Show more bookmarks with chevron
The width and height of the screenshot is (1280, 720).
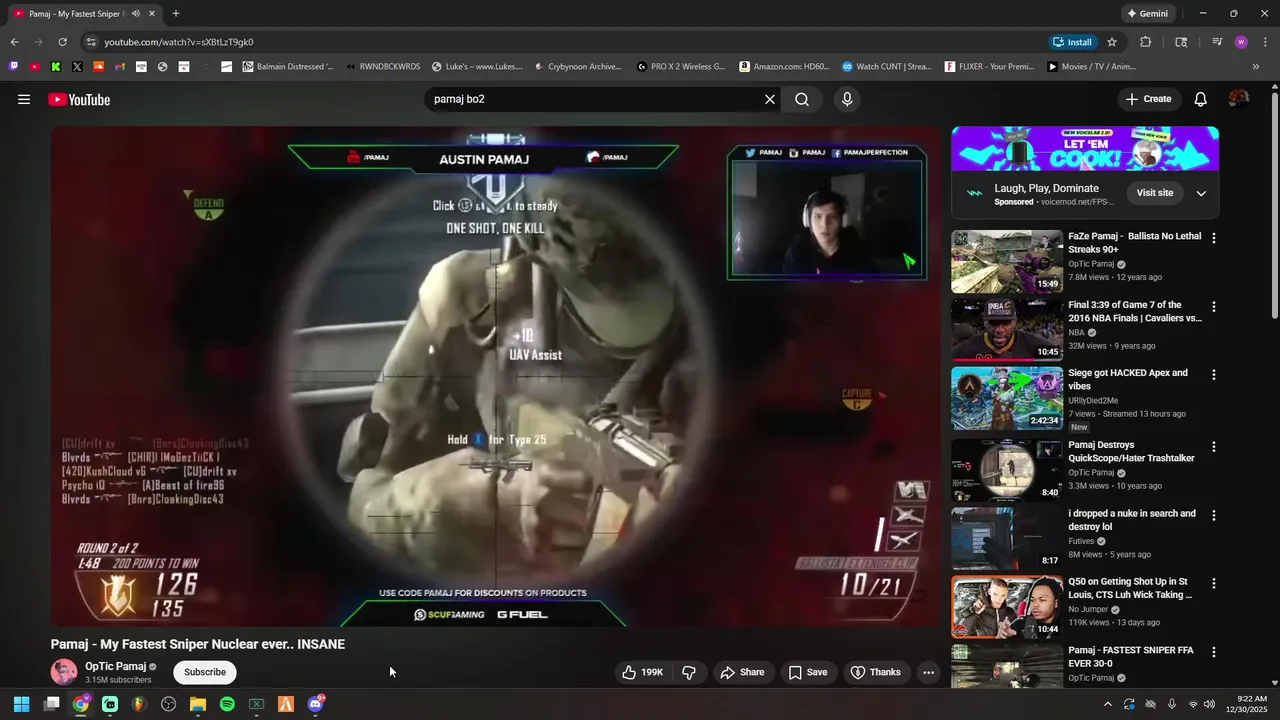point(1256,67)
